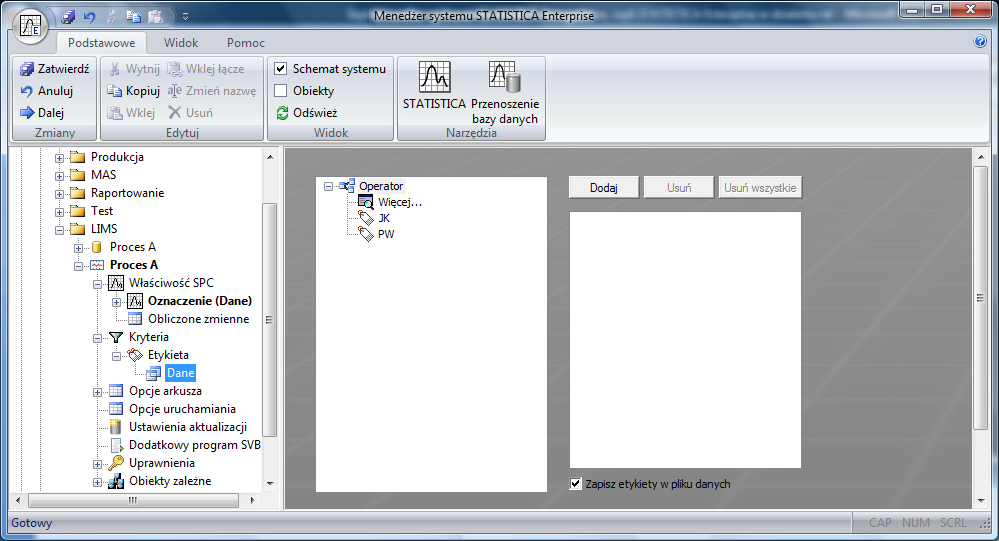Click the Dodaj button

603,187
